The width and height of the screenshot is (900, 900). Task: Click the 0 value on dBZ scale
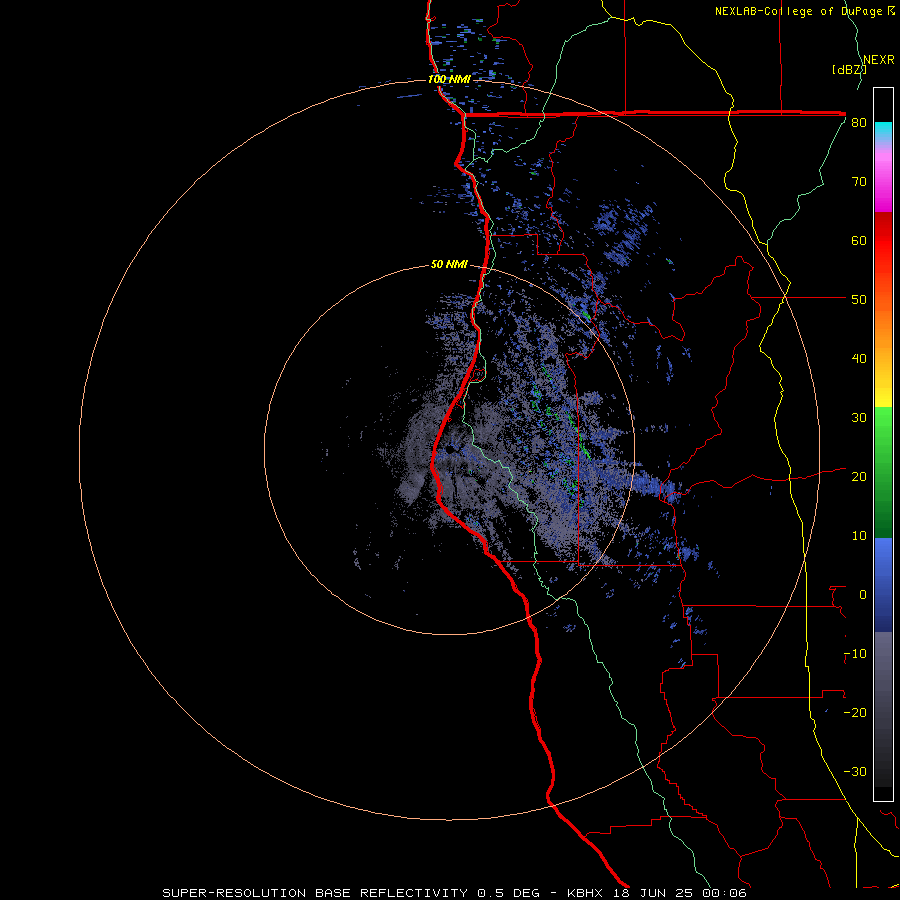point(863,595)
